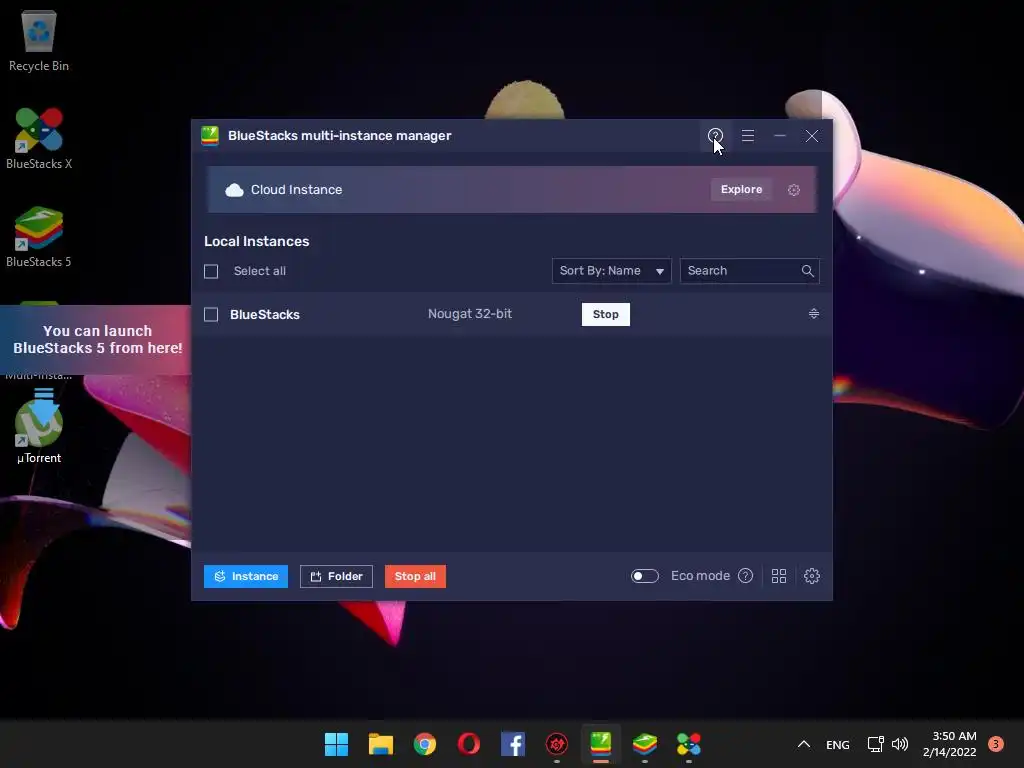Open the hamburger menu in BlueStacks manager
This screenshot has height=768, width=1024.
click(748, 136)
